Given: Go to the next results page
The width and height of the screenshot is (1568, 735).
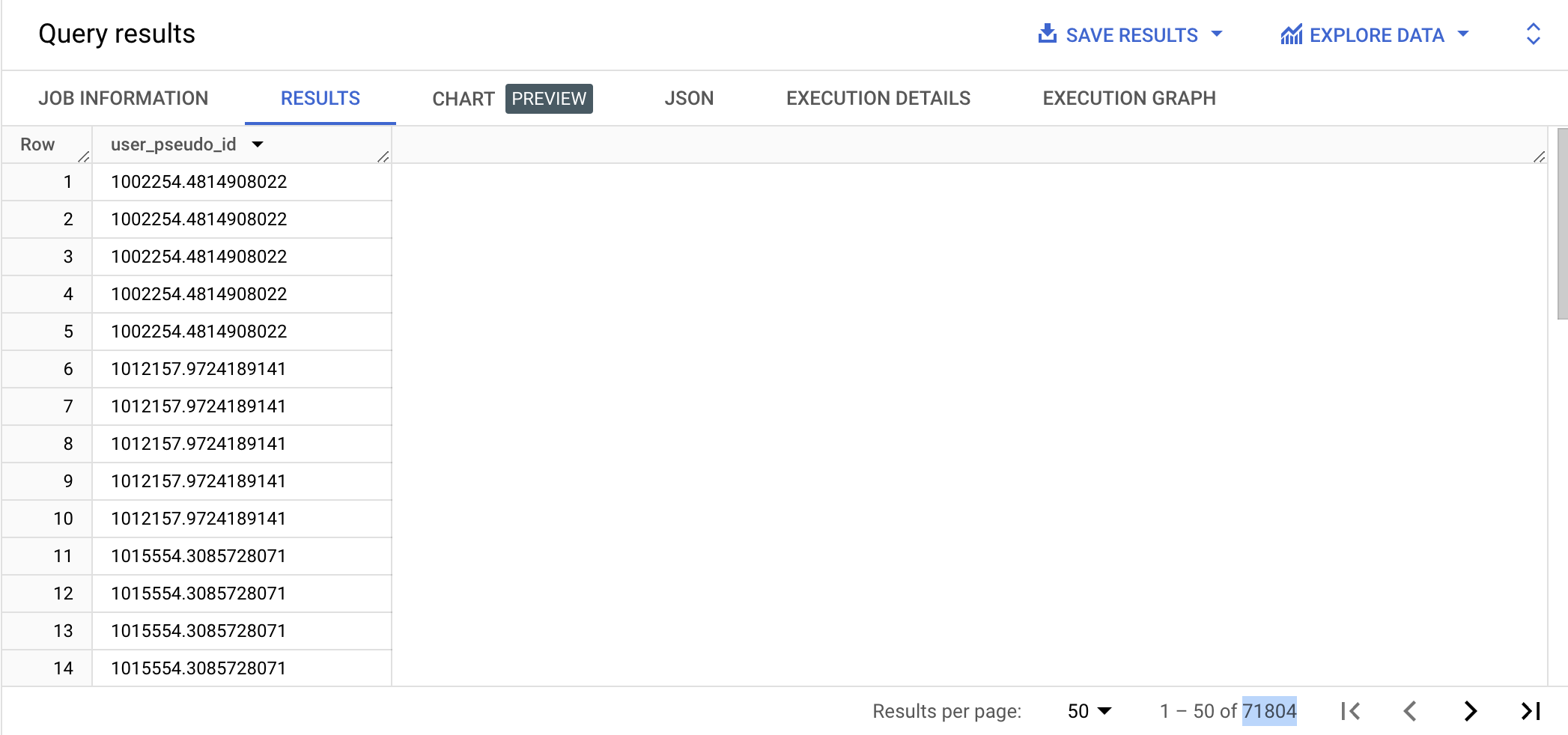Looking at the screenshot, I should point(1471,711).
